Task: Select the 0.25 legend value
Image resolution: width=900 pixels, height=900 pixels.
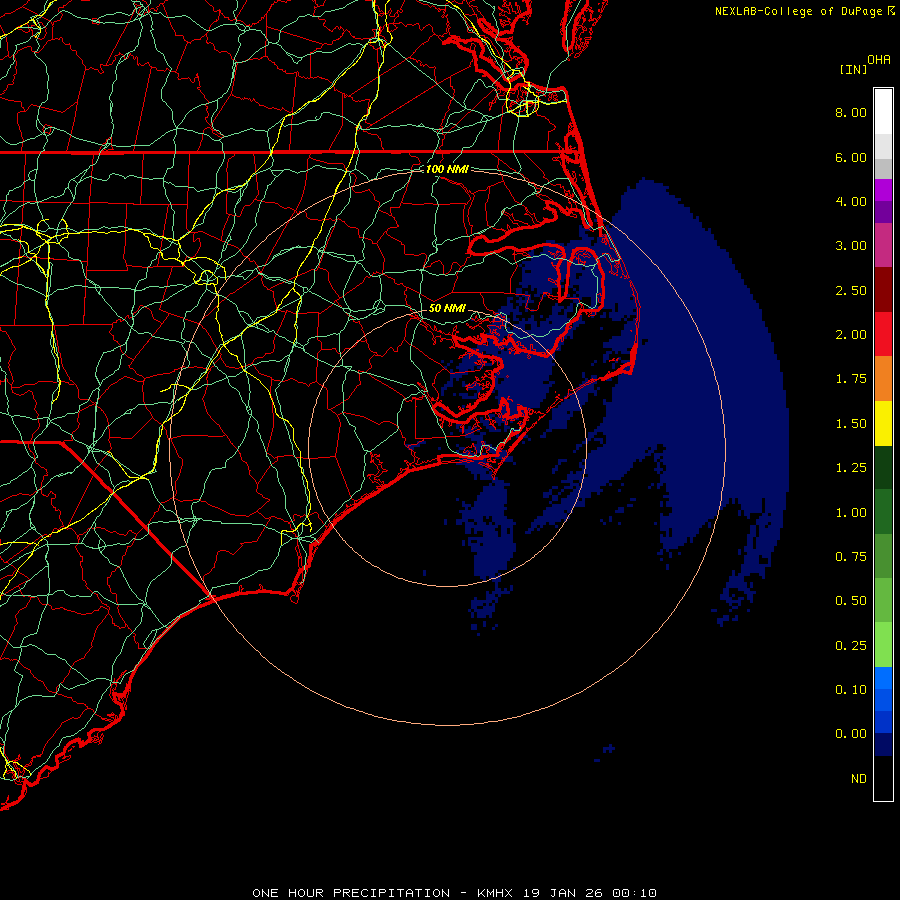Action: tap(851, 646)
